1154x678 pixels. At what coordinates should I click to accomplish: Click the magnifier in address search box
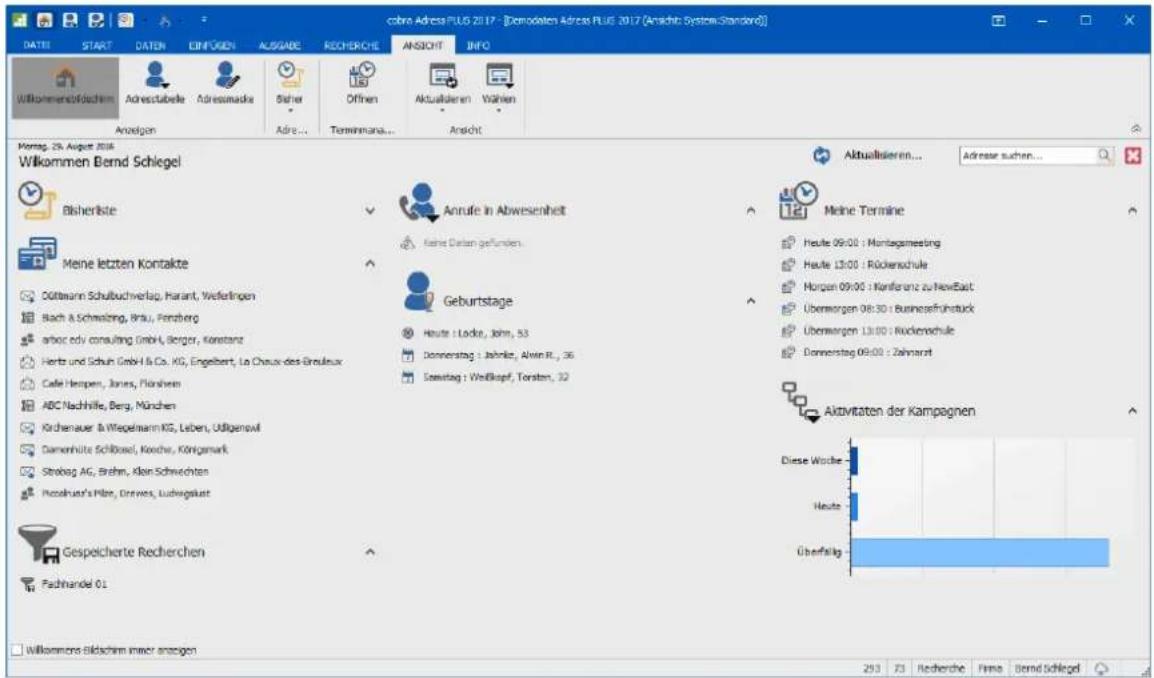[1104, 155]
